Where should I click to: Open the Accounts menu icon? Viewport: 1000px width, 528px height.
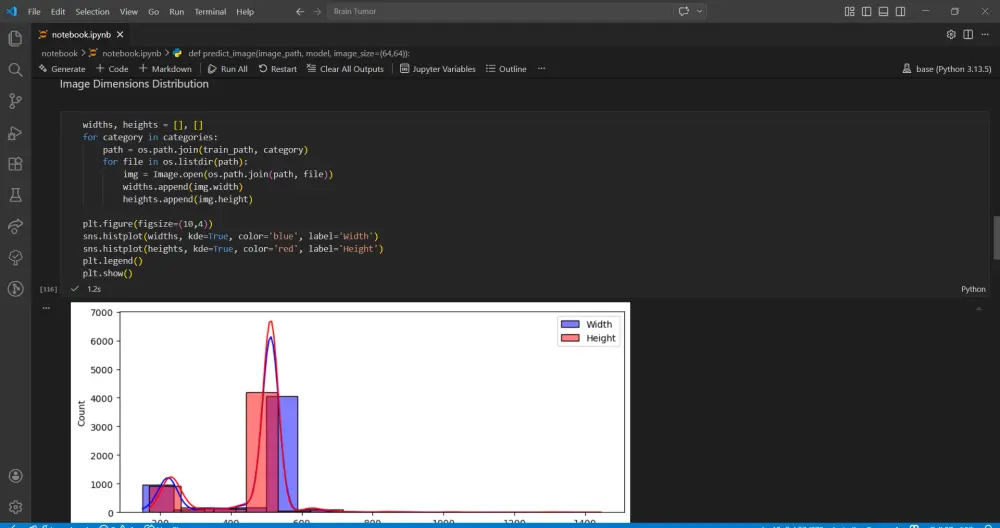[15, 476]
